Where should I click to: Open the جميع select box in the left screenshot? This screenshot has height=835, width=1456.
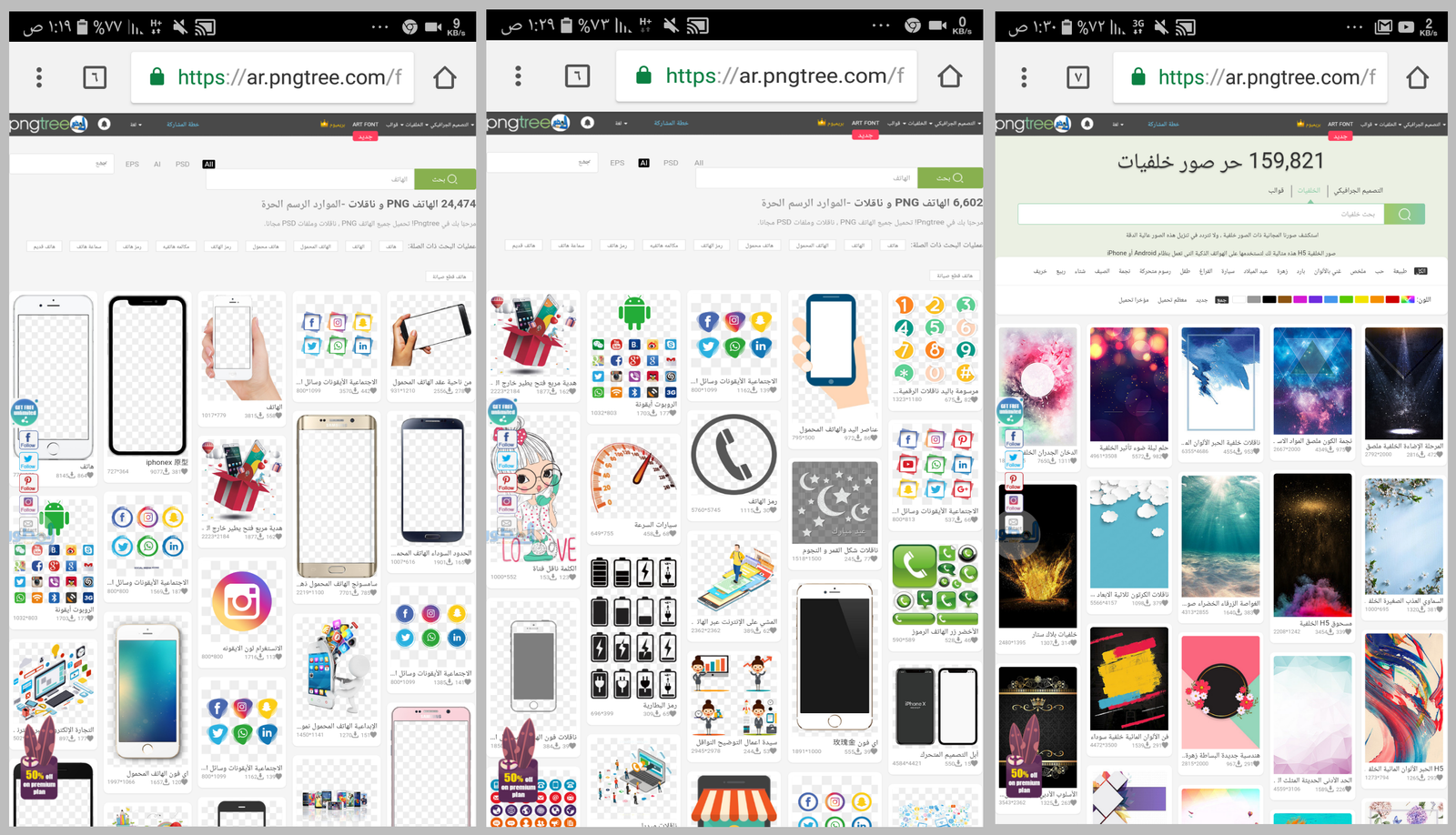(x=61, y=164)
